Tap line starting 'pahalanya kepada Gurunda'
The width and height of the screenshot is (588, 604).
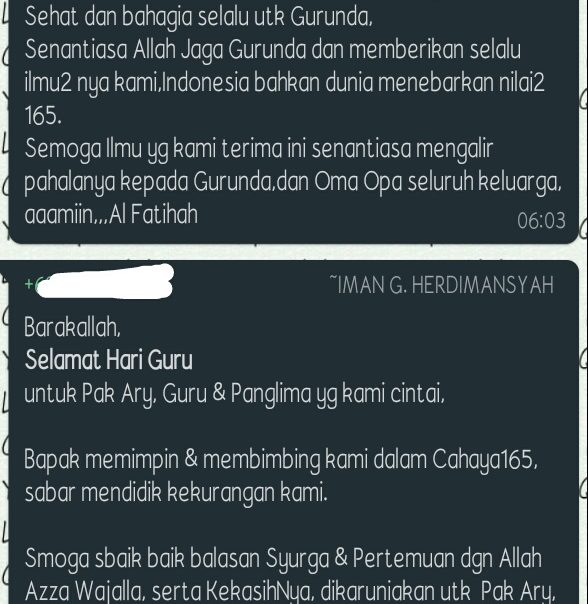[x=293, y=182]
